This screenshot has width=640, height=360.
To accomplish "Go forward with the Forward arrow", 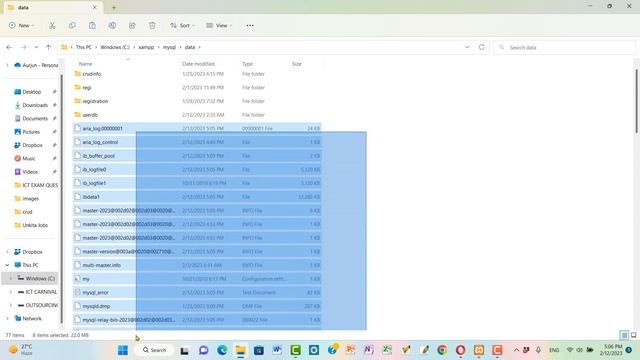I will [x=24, y=47].
